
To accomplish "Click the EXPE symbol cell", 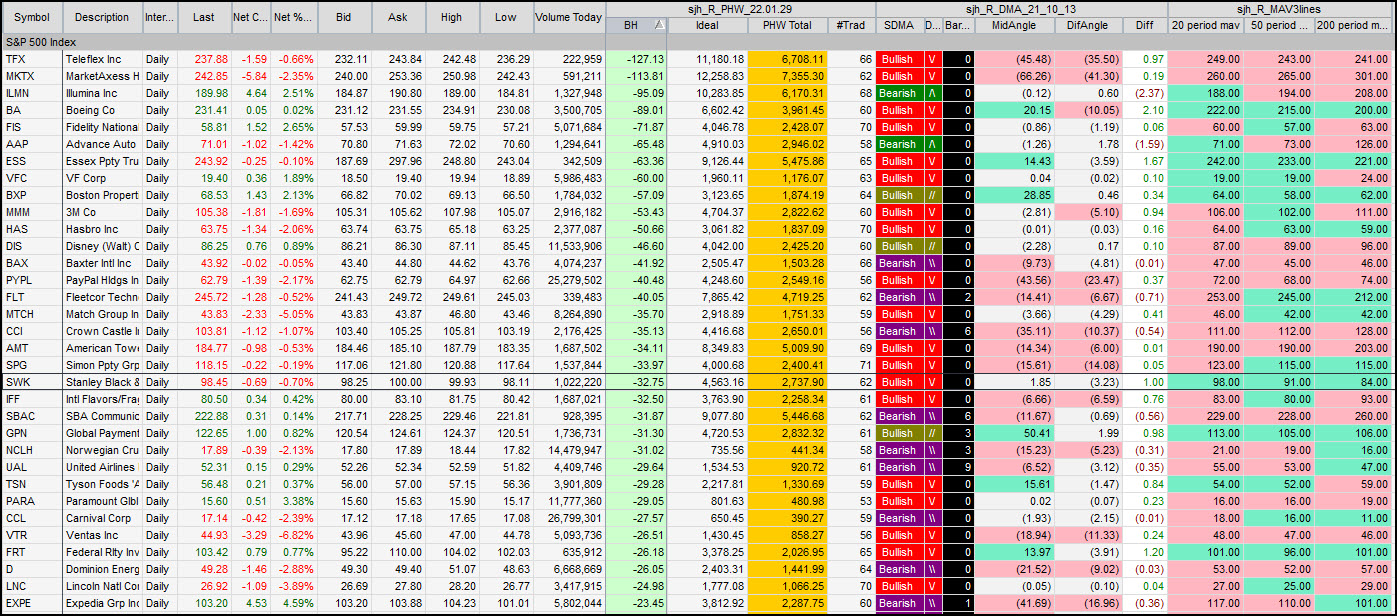I will (33, 603).
